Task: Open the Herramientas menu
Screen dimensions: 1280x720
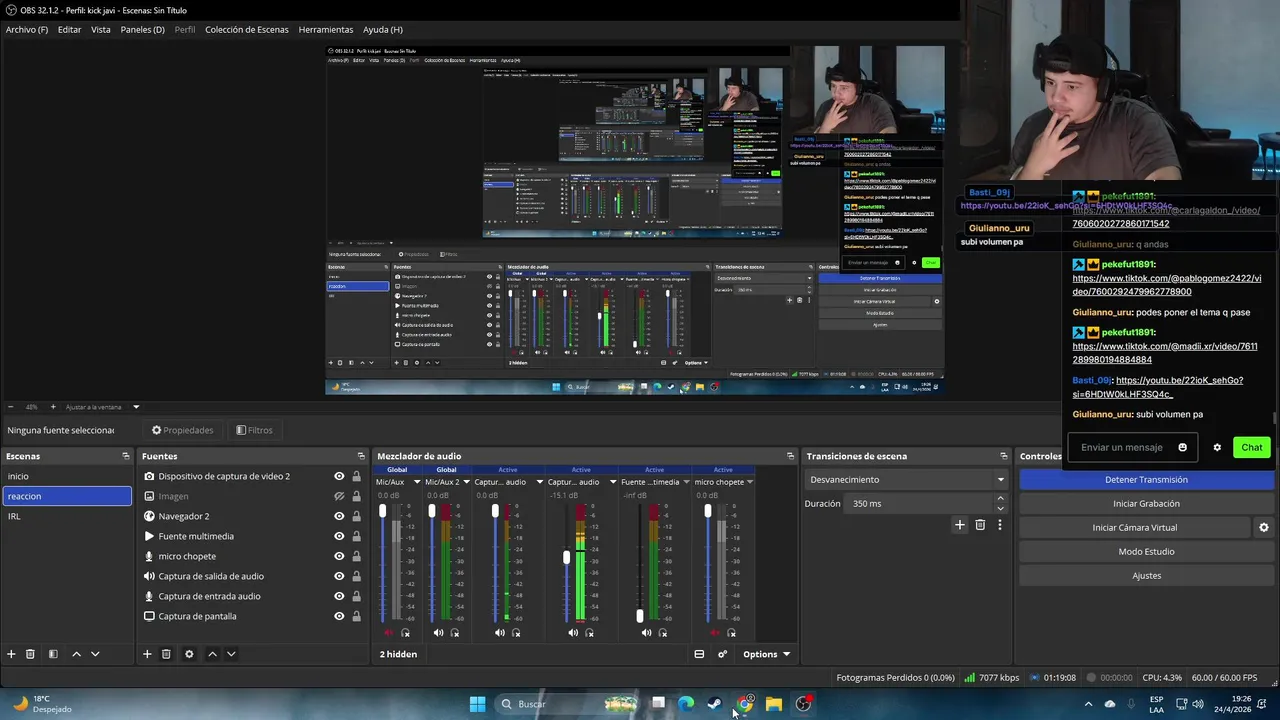Action: tap(326, 30)
